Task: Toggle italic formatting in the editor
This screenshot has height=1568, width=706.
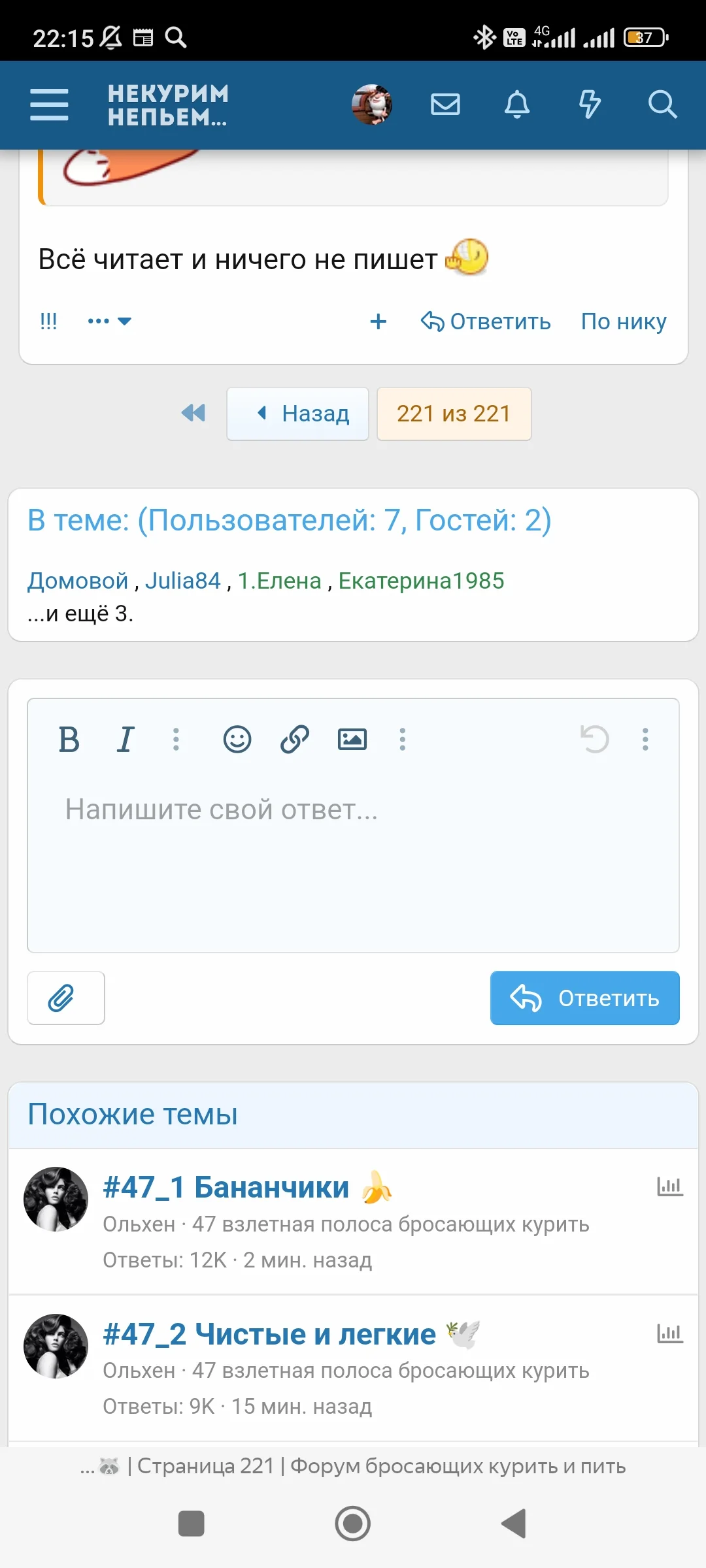Action: [x=126, y=740]
